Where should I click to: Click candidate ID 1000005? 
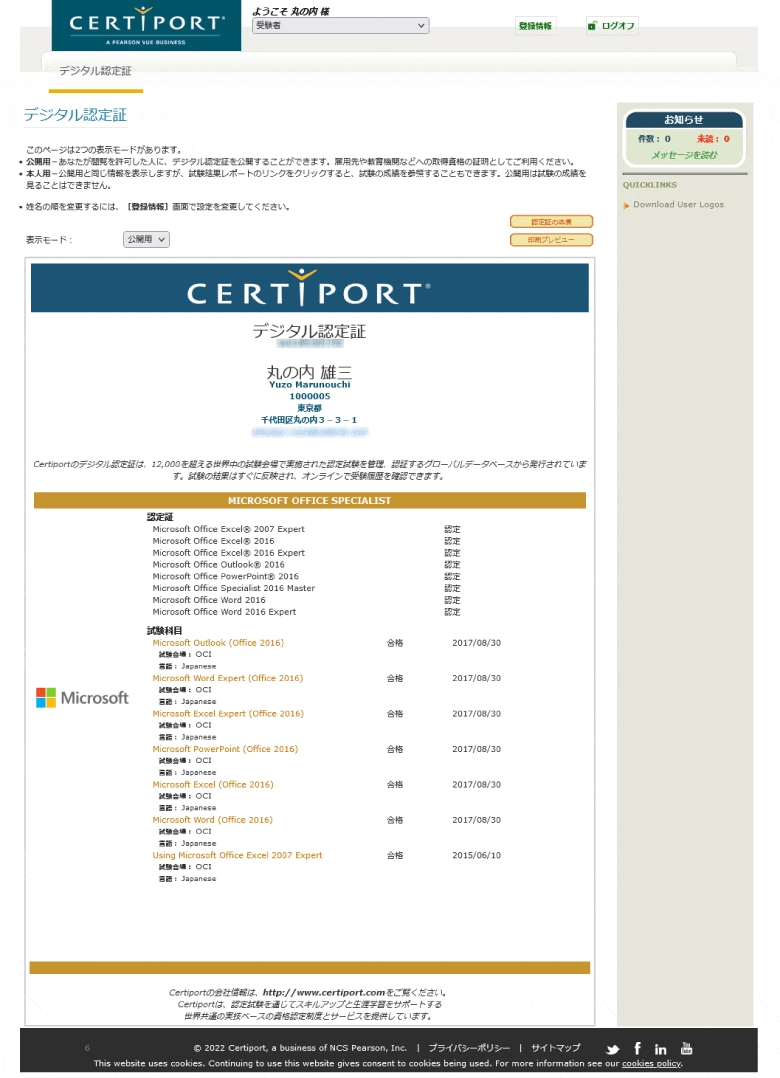click(x=310, y=397)
